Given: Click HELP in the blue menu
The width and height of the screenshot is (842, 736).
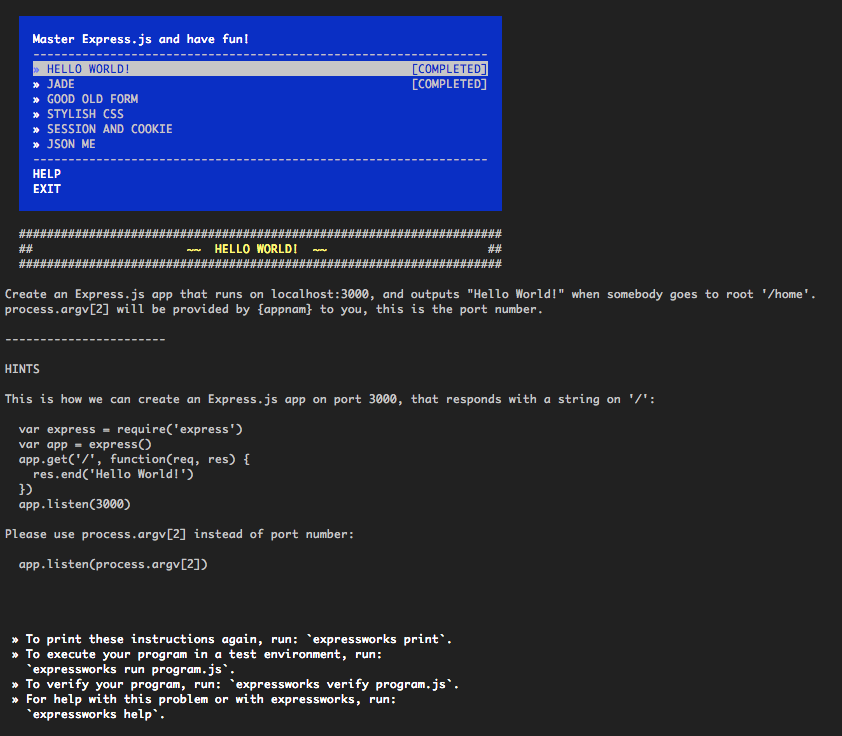Looking at the screenshot, I should [x=46, y=174].
